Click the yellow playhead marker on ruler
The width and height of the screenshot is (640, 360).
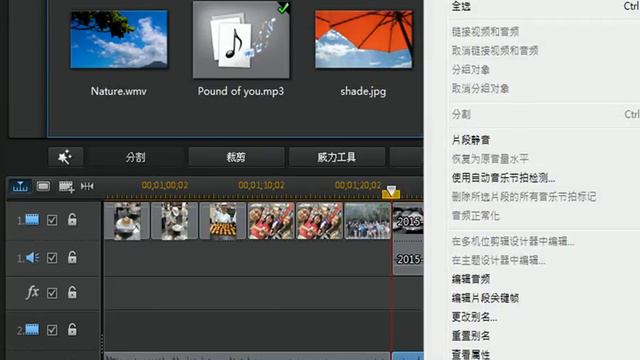point(391,192)
